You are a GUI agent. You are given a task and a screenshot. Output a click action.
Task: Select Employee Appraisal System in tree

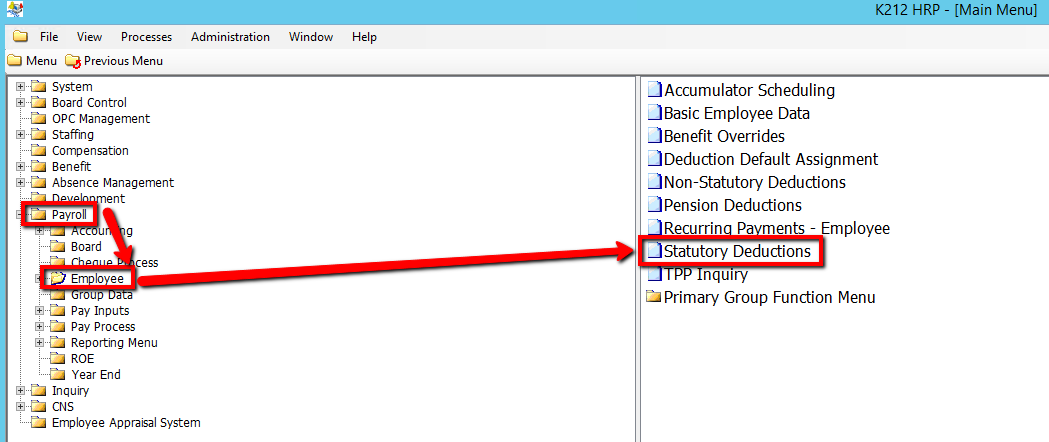125,423
